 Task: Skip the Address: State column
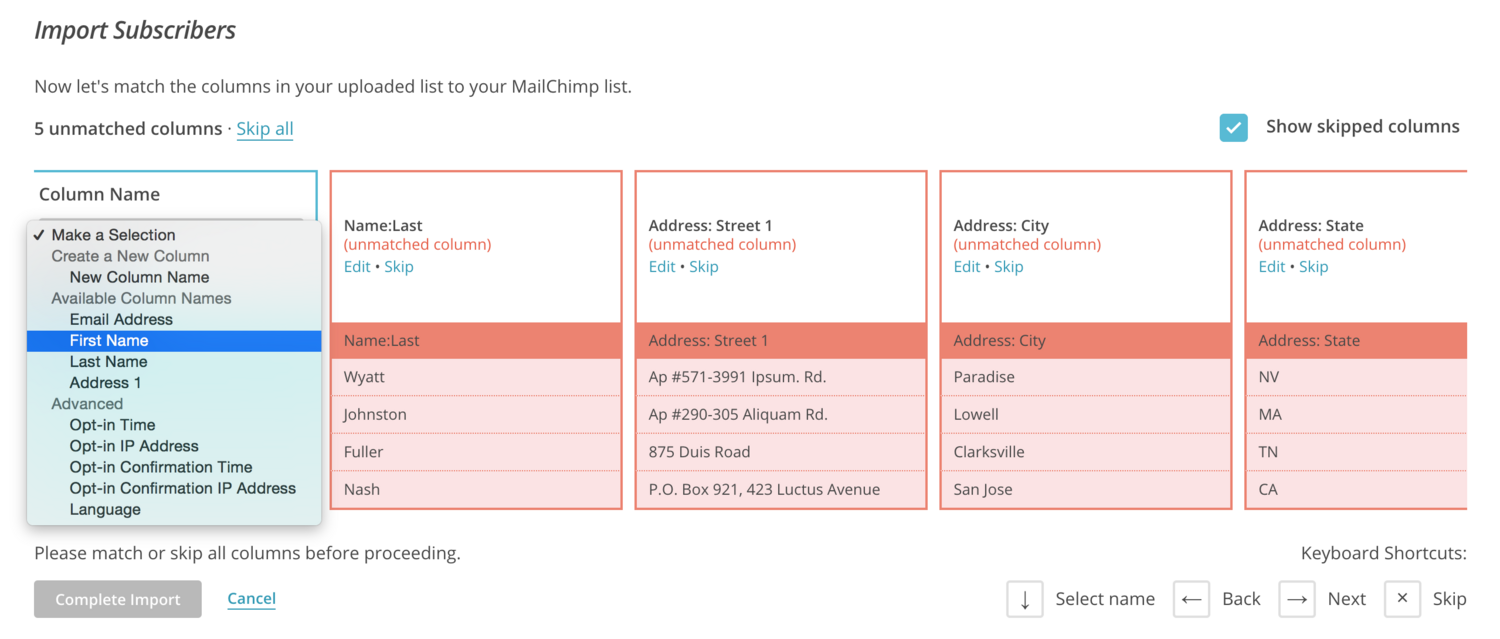1313,267
